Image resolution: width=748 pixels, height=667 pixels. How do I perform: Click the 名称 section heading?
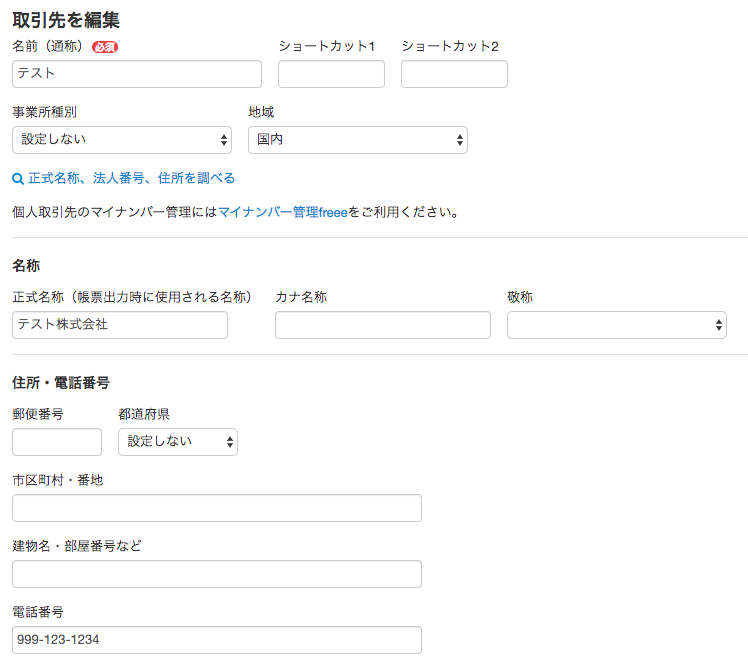26,266
